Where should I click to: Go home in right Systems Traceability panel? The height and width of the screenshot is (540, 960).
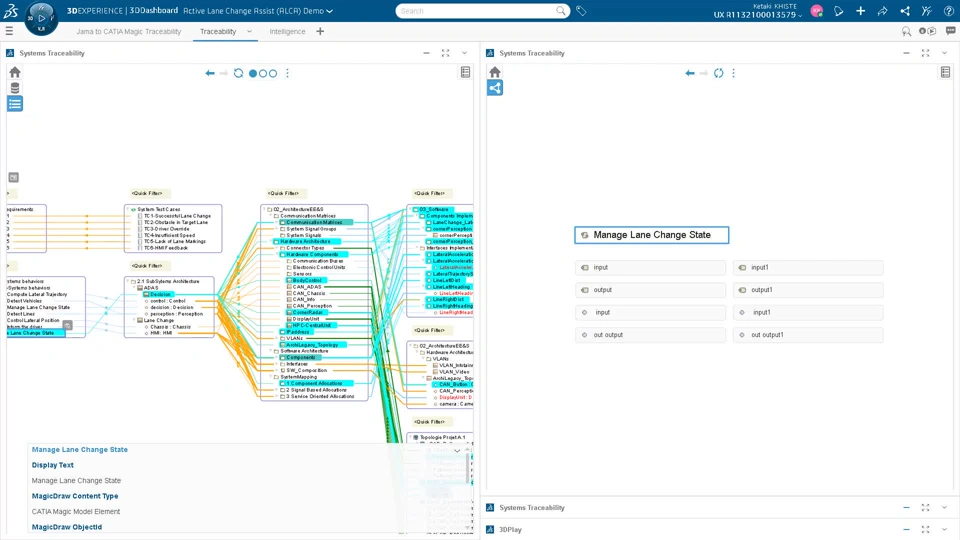coord(495,72)
